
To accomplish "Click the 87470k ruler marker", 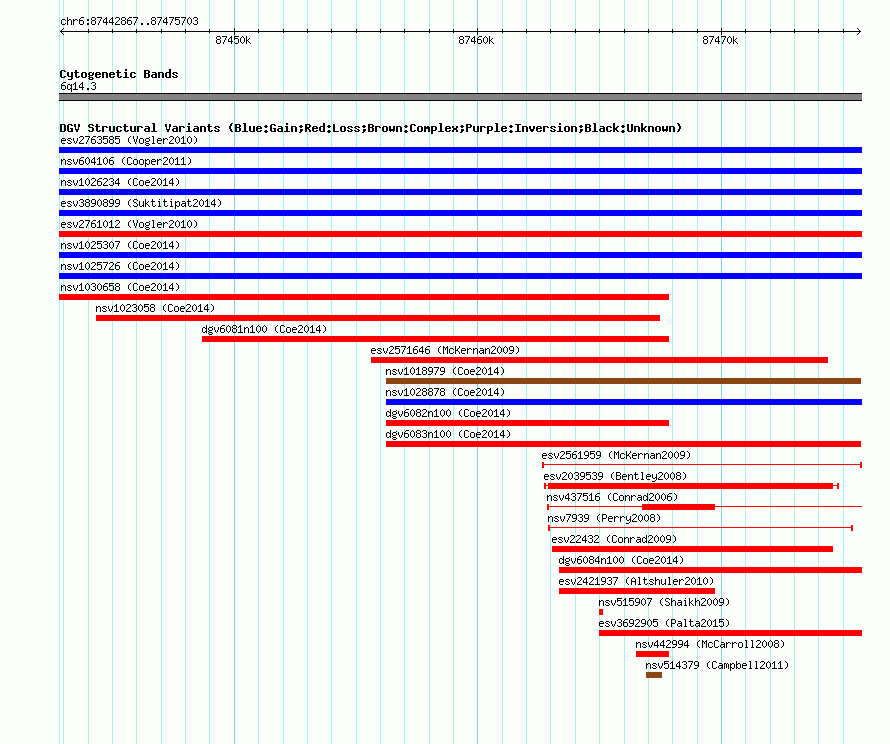I will (x=720, y=40).
